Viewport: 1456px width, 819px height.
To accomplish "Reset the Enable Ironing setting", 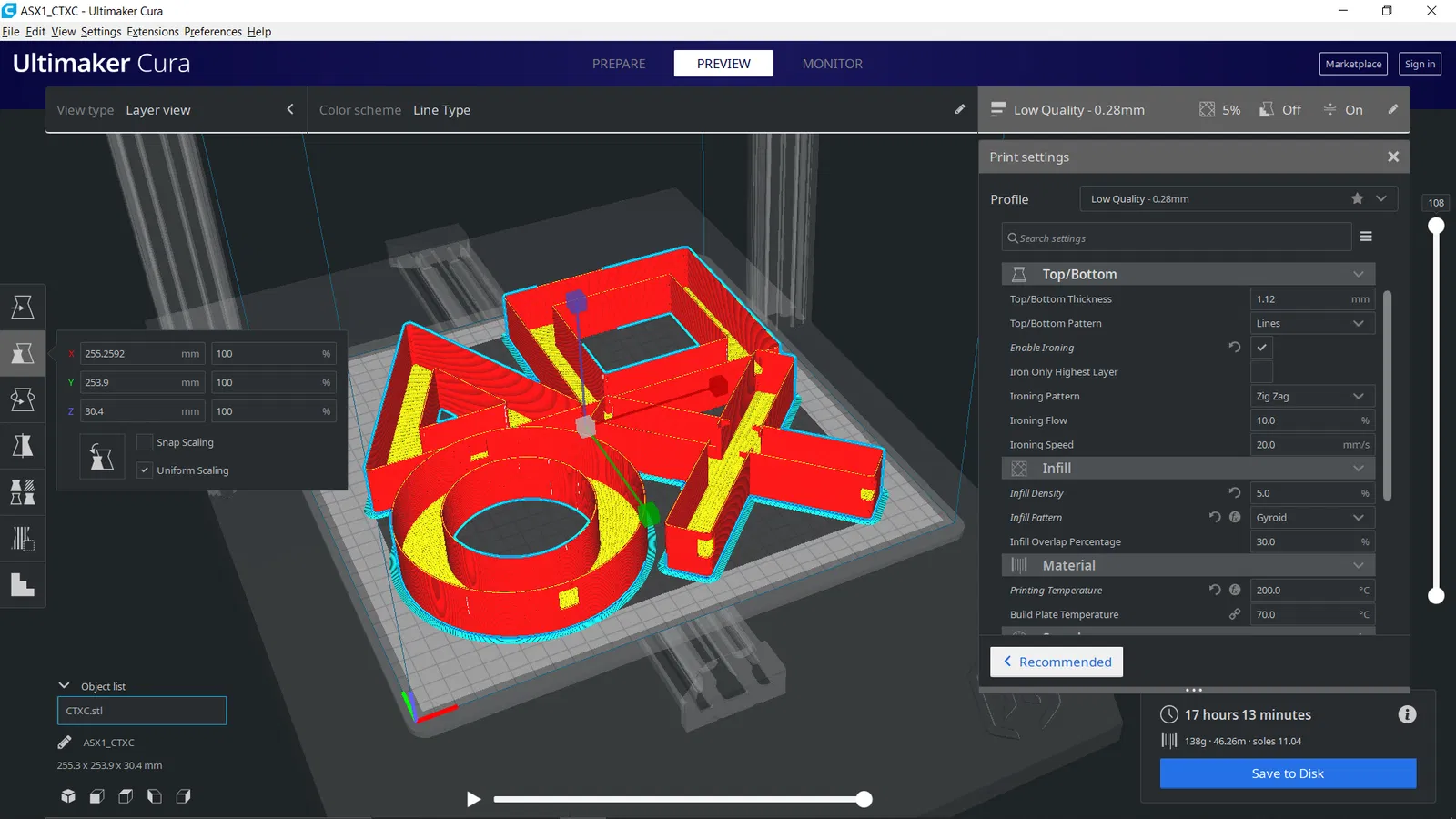I will click(1235, 347).
